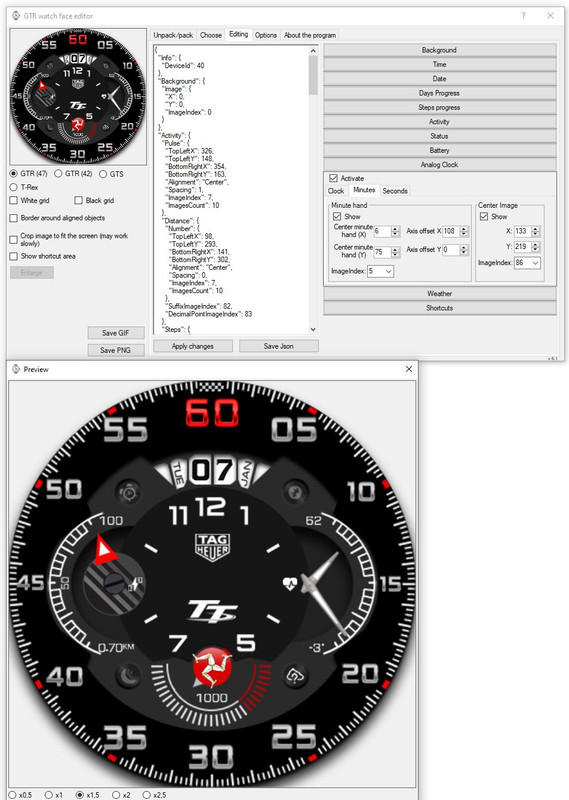
Task: Click the JSON editor scroll up arrow
Action: click(313, 51)
